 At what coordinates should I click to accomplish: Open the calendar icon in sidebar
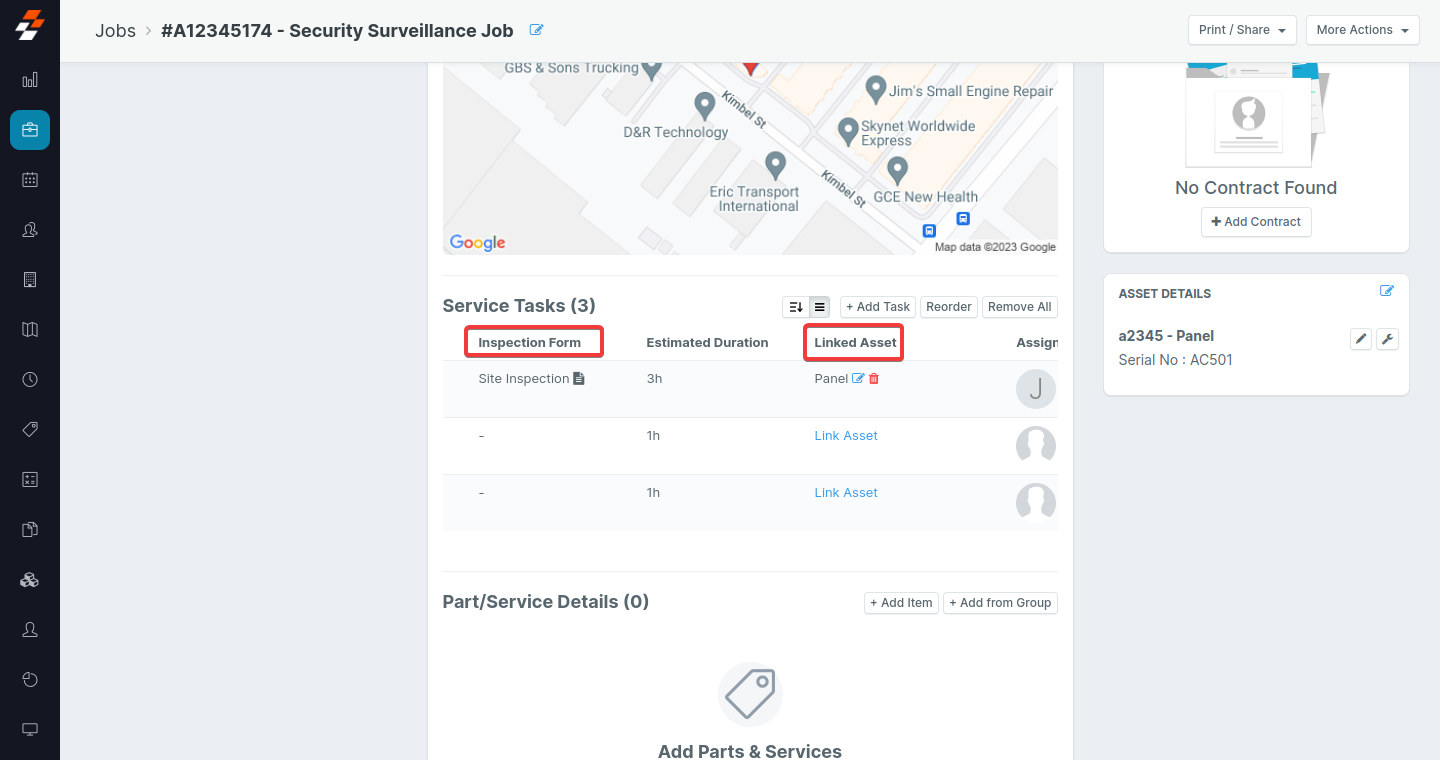click(30, 180)
